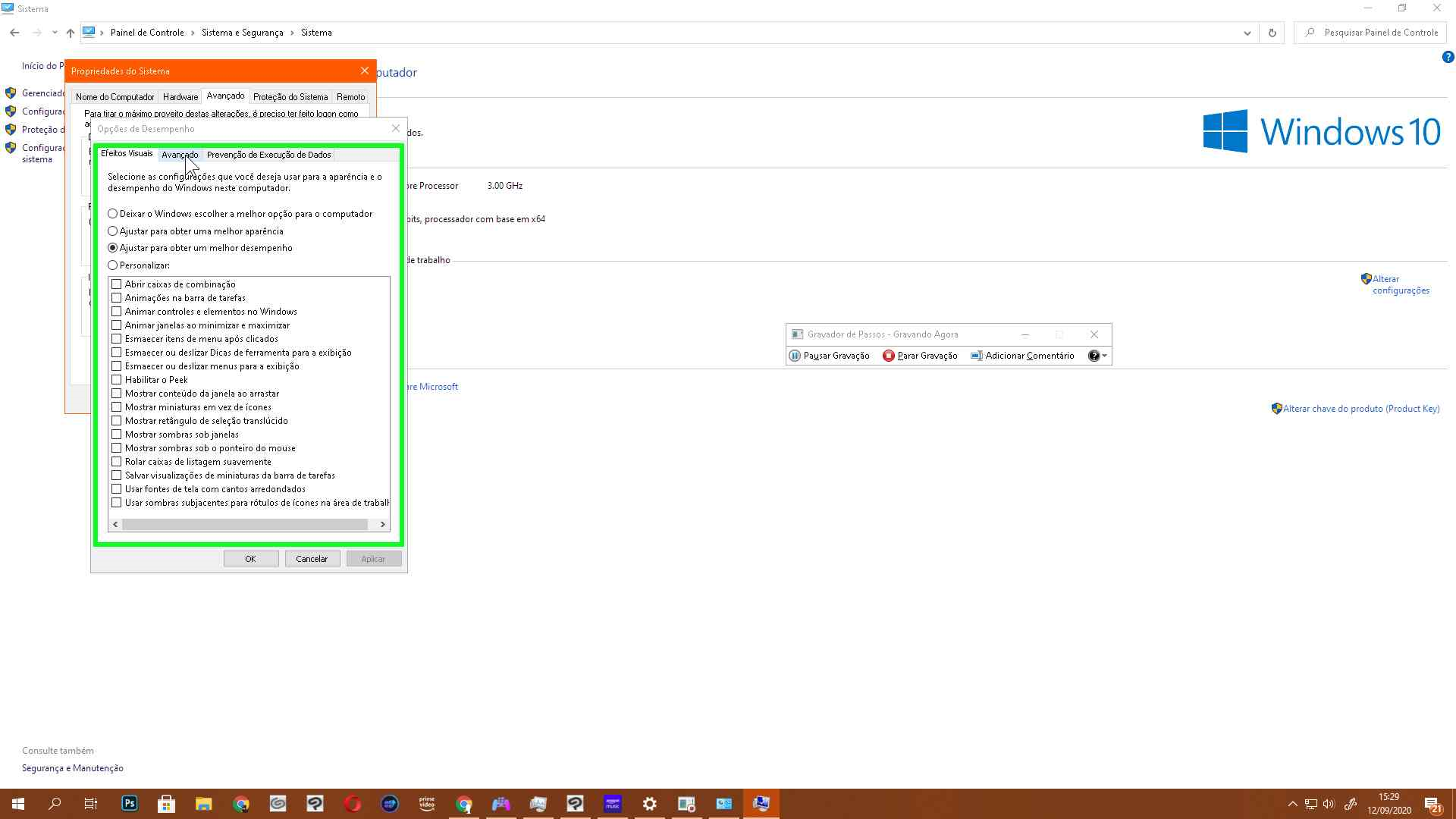
Task: Open the Avançado tab in Opções de Desempenho
Action: [x=180, y=155]
